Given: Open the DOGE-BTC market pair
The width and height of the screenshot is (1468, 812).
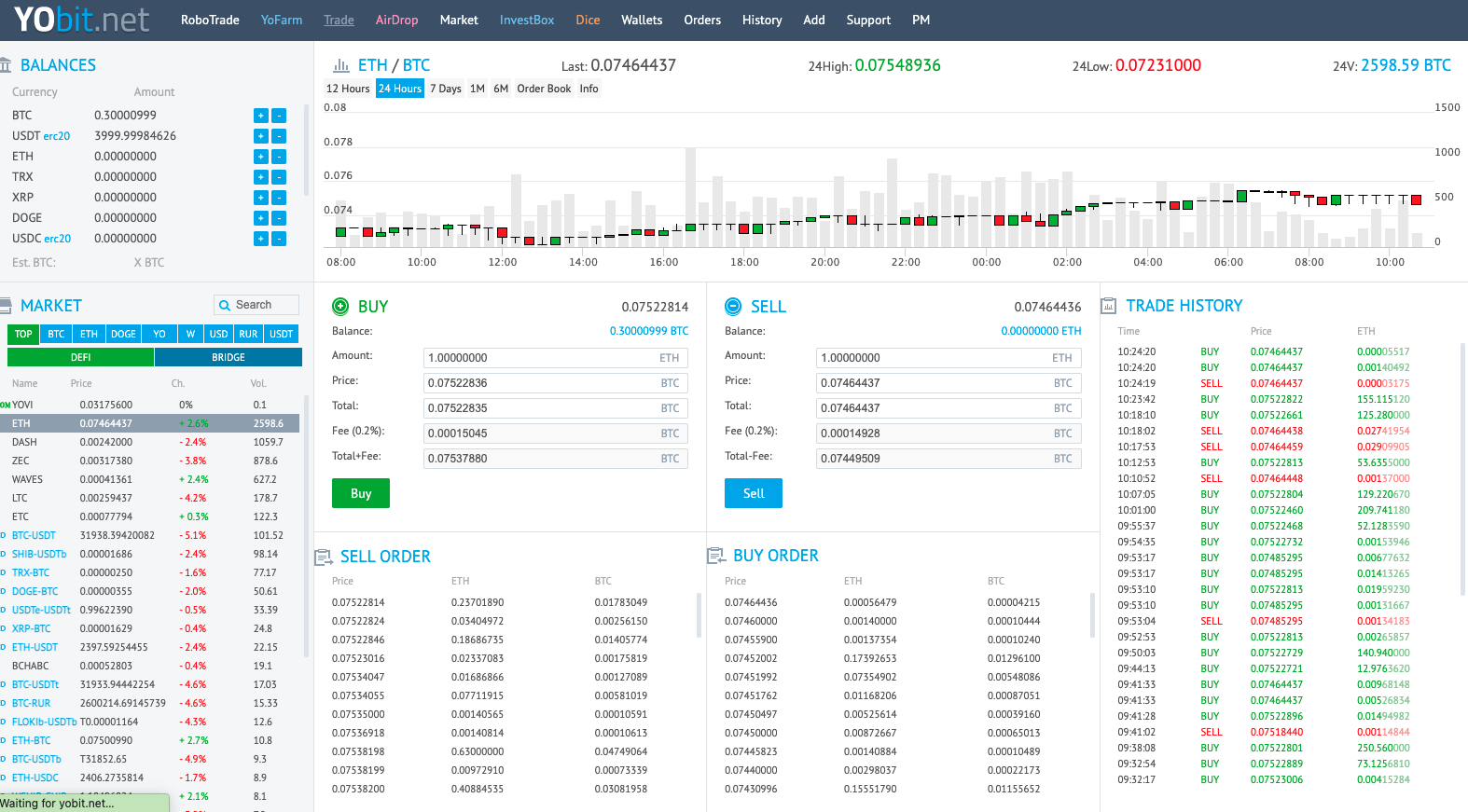Looking at the screenshot, I should (x=35, y=591).
